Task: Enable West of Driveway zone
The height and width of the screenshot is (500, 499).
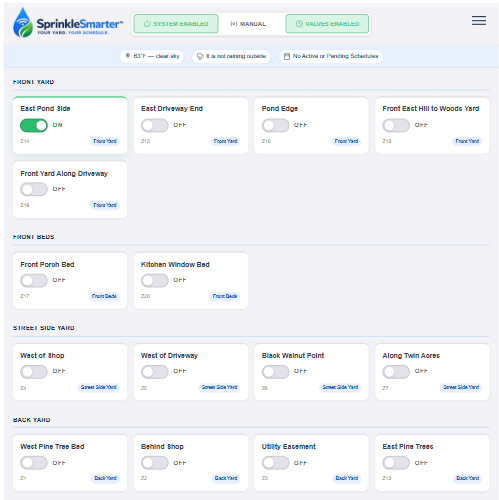Action: tap(154, 372)
